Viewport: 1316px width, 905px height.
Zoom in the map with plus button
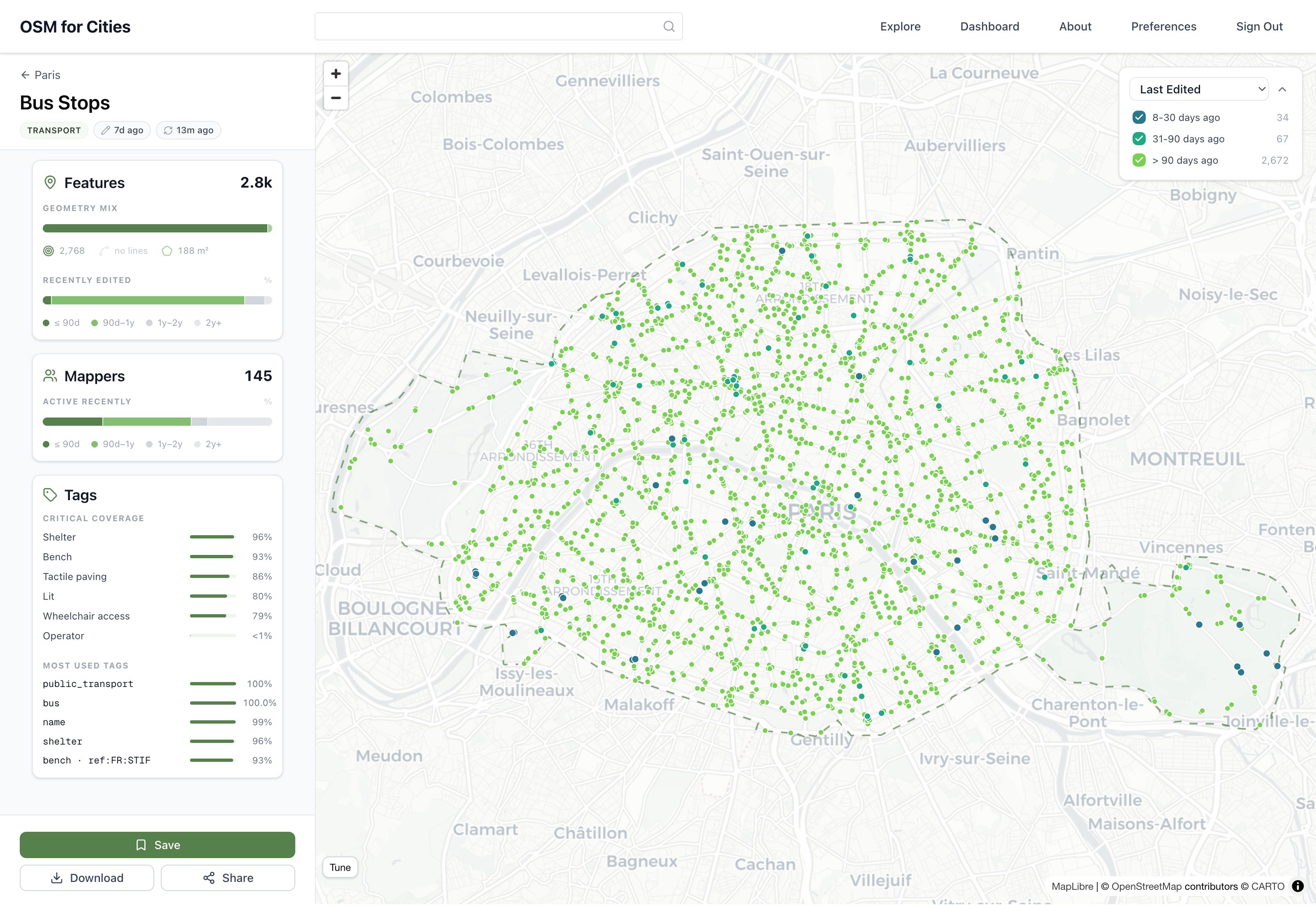[336, 74]
